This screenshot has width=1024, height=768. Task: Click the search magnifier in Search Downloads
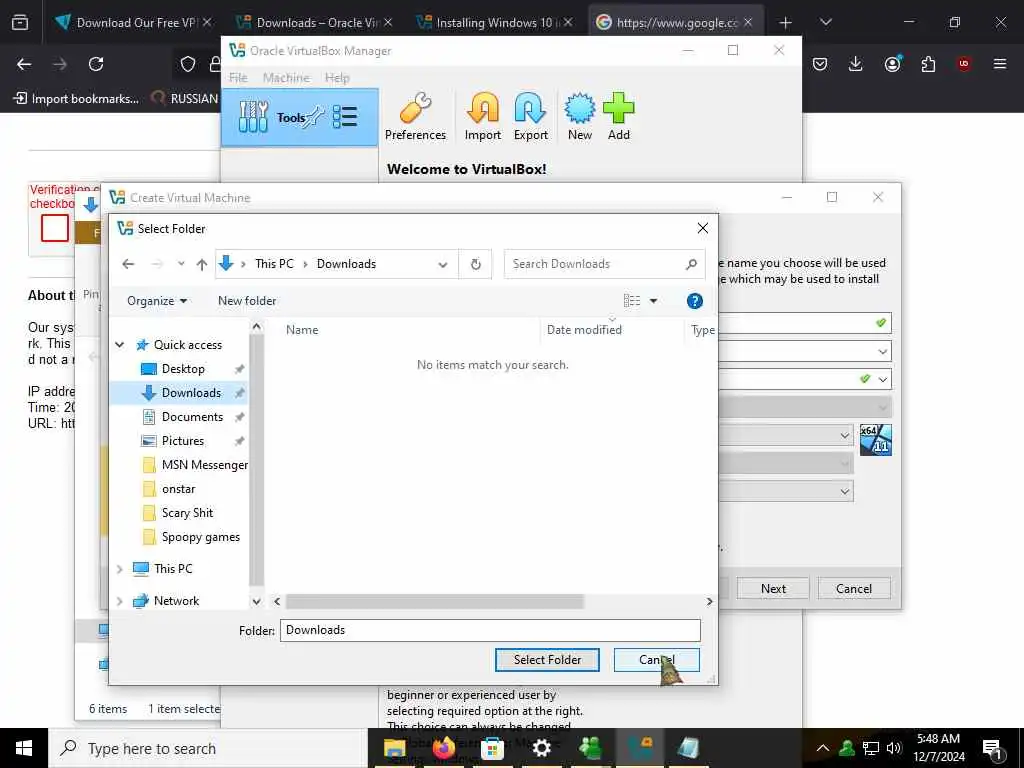point(691,264)
